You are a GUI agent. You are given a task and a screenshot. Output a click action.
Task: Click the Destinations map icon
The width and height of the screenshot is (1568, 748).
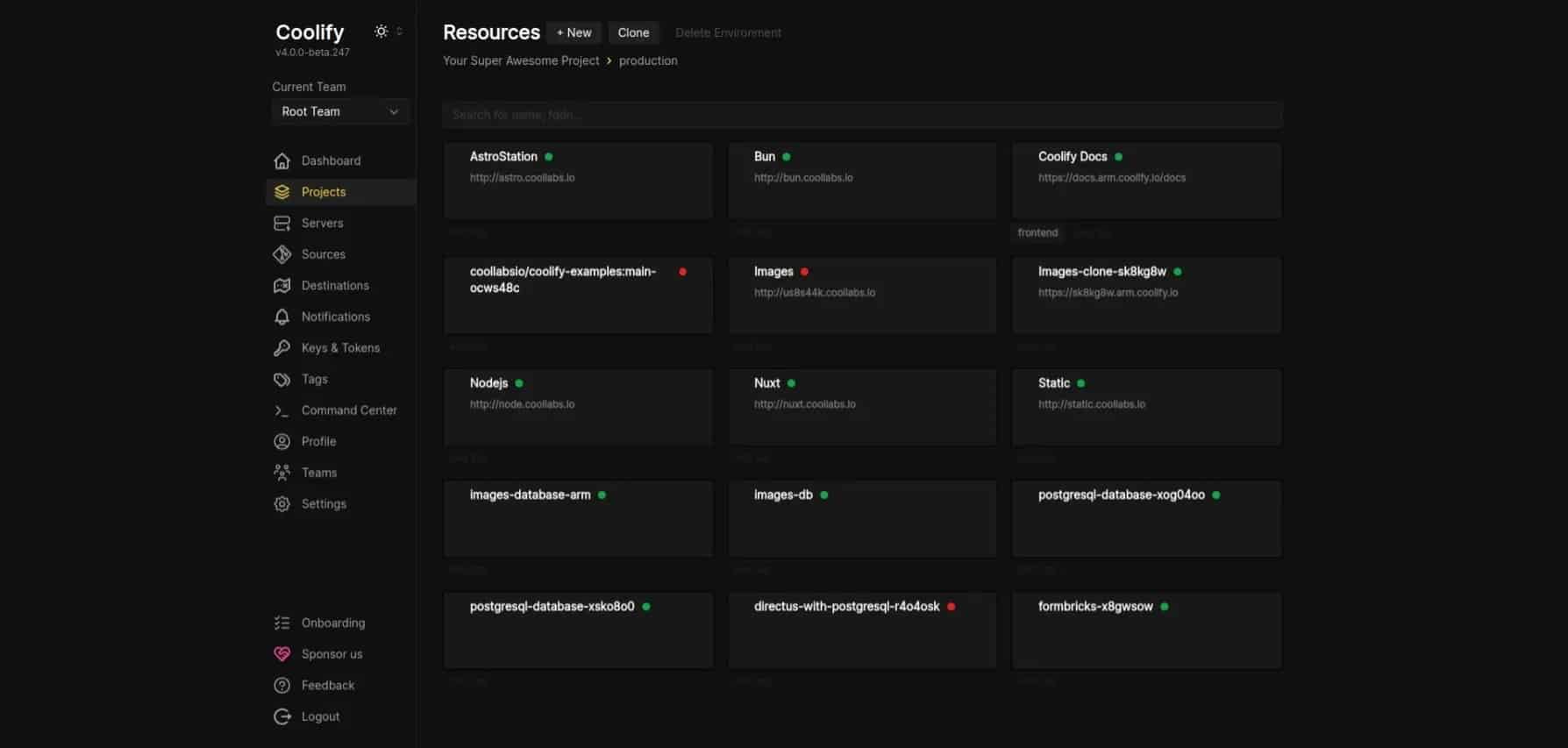pyautogui.click(x=282, y=286)
